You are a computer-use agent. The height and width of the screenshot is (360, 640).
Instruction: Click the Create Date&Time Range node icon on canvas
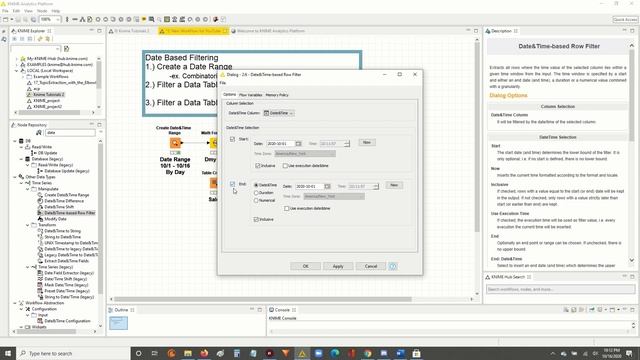(x=175, y=143)
